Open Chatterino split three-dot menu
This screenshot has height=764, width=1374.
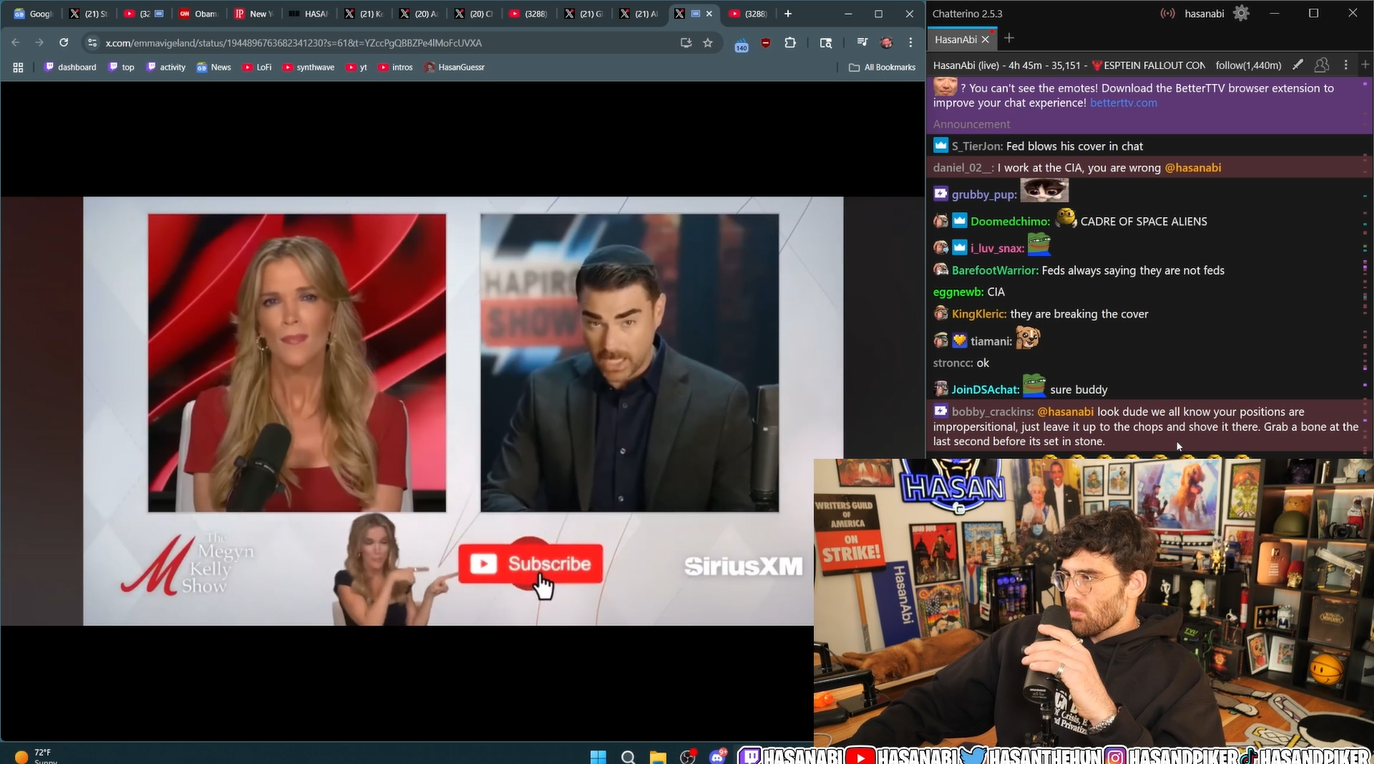tap(1346, 65)
